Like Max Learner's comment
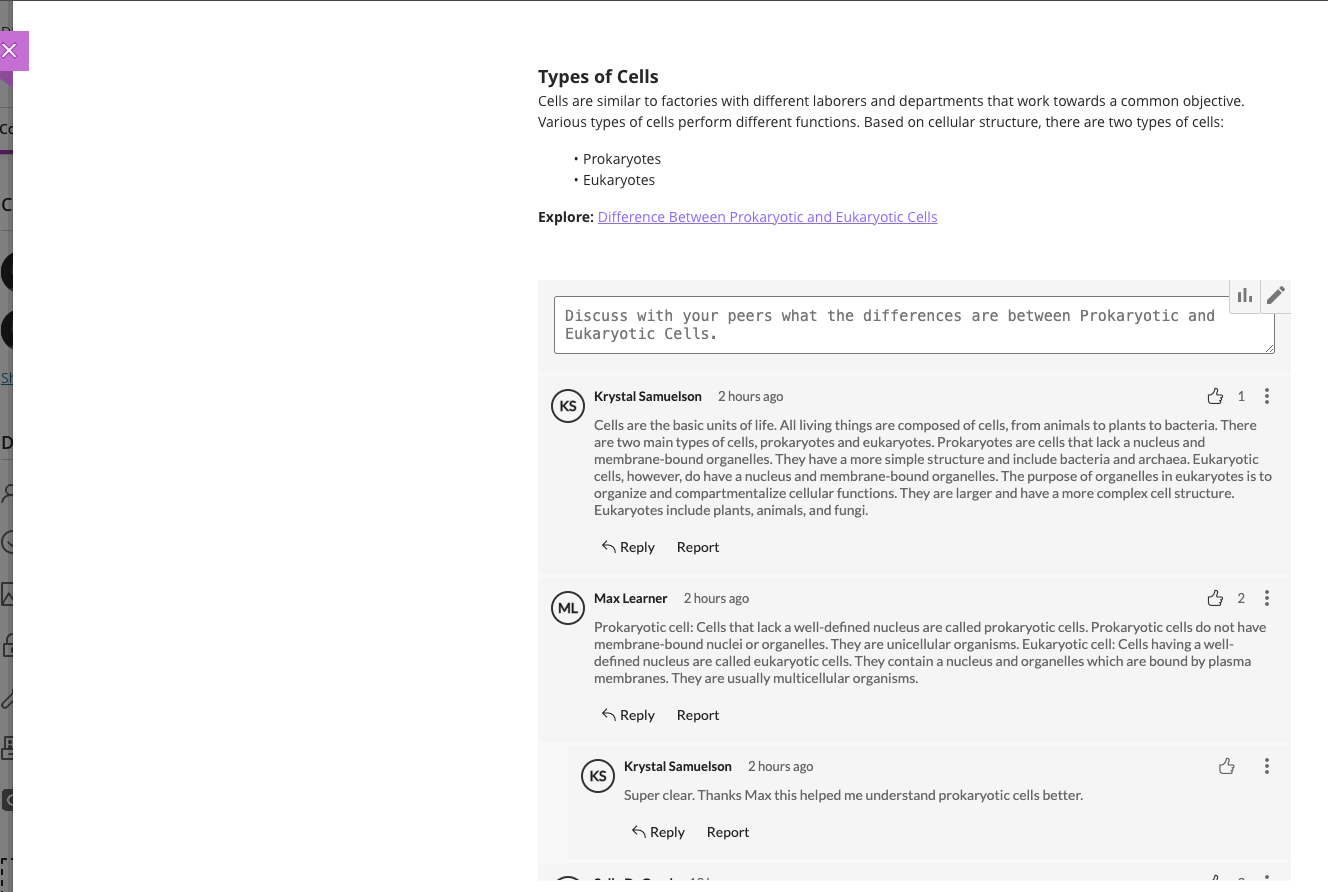Image resolution: width=1328 pixels, height=892 pixels. click(1215, 598)
